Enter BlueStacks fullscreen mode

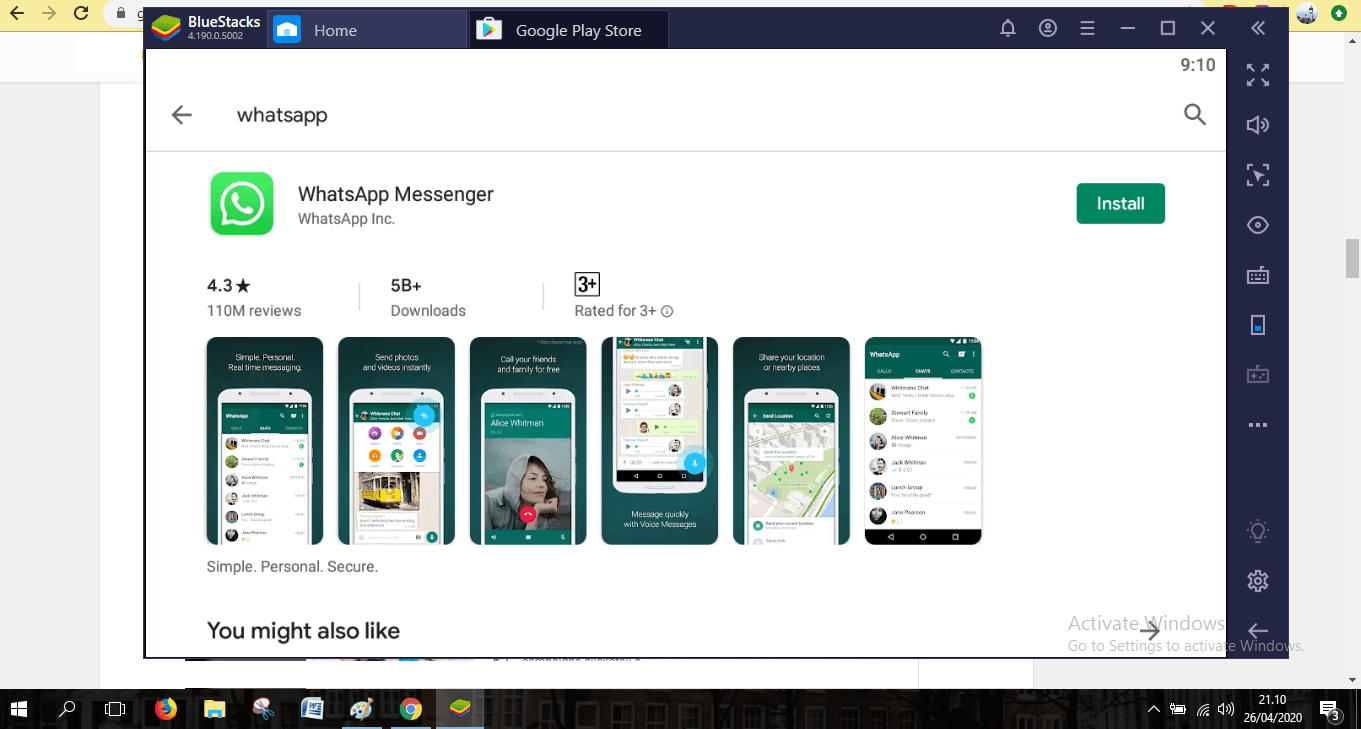pyautogui.click(x=1258, y=75)
